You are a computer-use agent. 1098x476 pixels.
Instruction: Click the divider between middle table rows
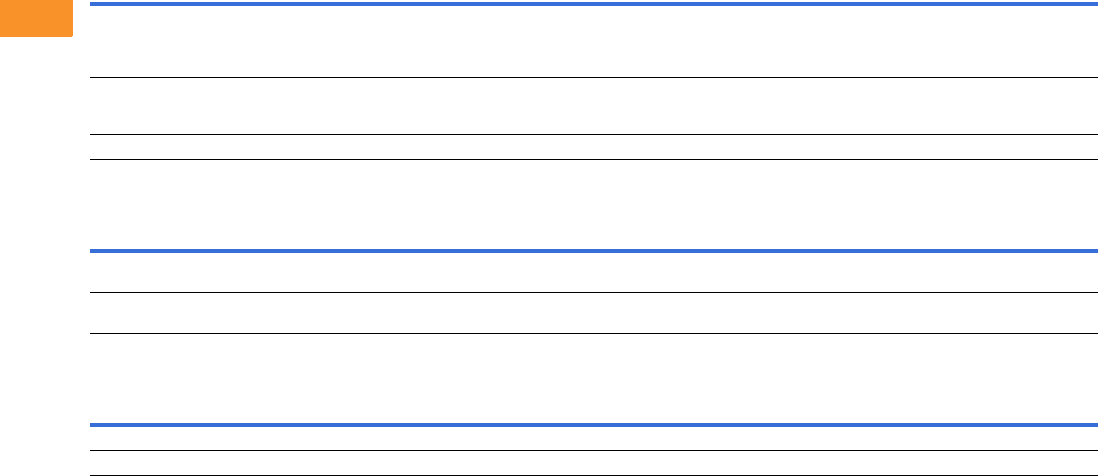tap(594, 292)
